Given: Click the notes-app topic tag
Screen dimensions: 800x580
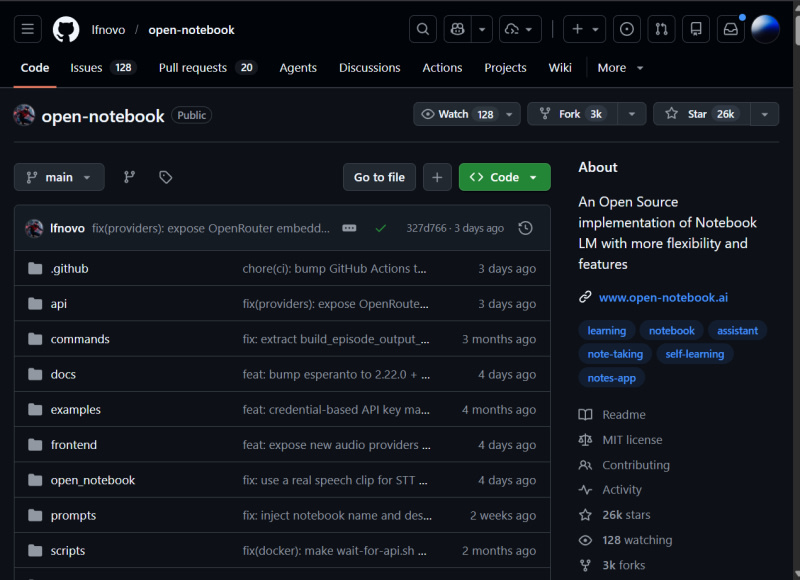Looking at the screenshot, I should tap(612, 378).
